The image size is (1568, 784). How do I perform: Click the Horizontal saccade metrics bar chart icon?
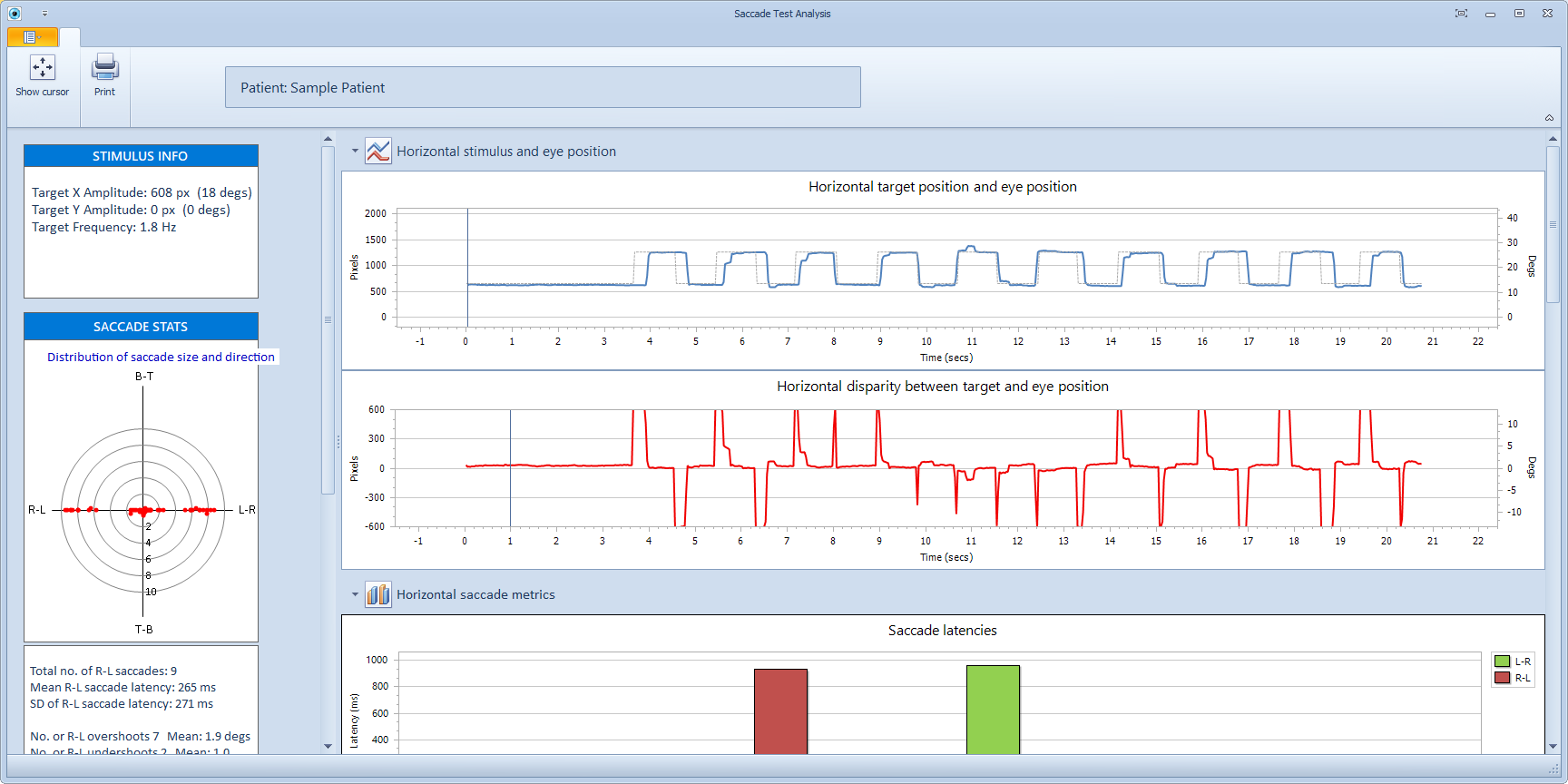point(377,594)
